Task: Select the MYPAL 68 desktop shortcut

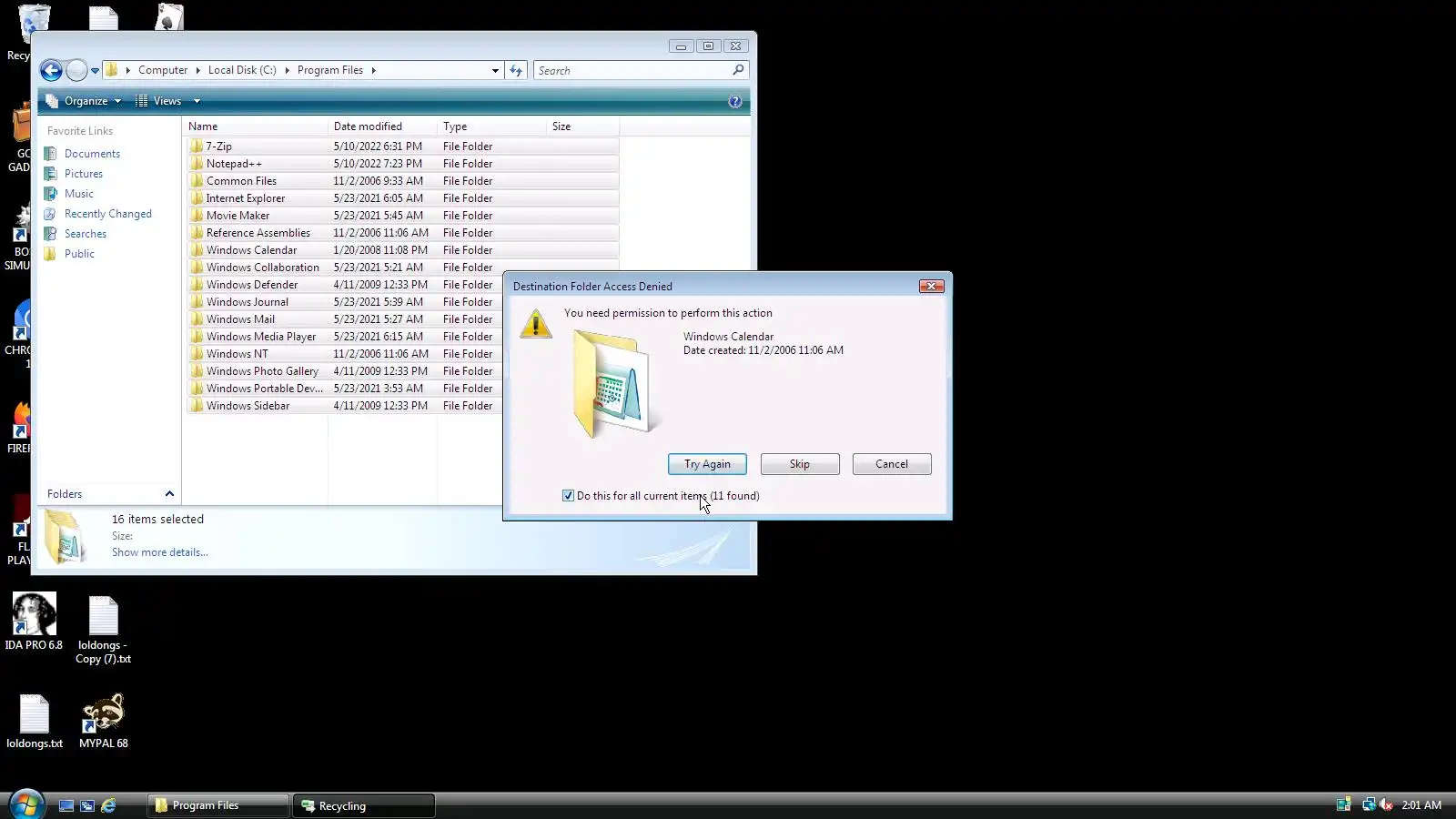Action: 104,722
